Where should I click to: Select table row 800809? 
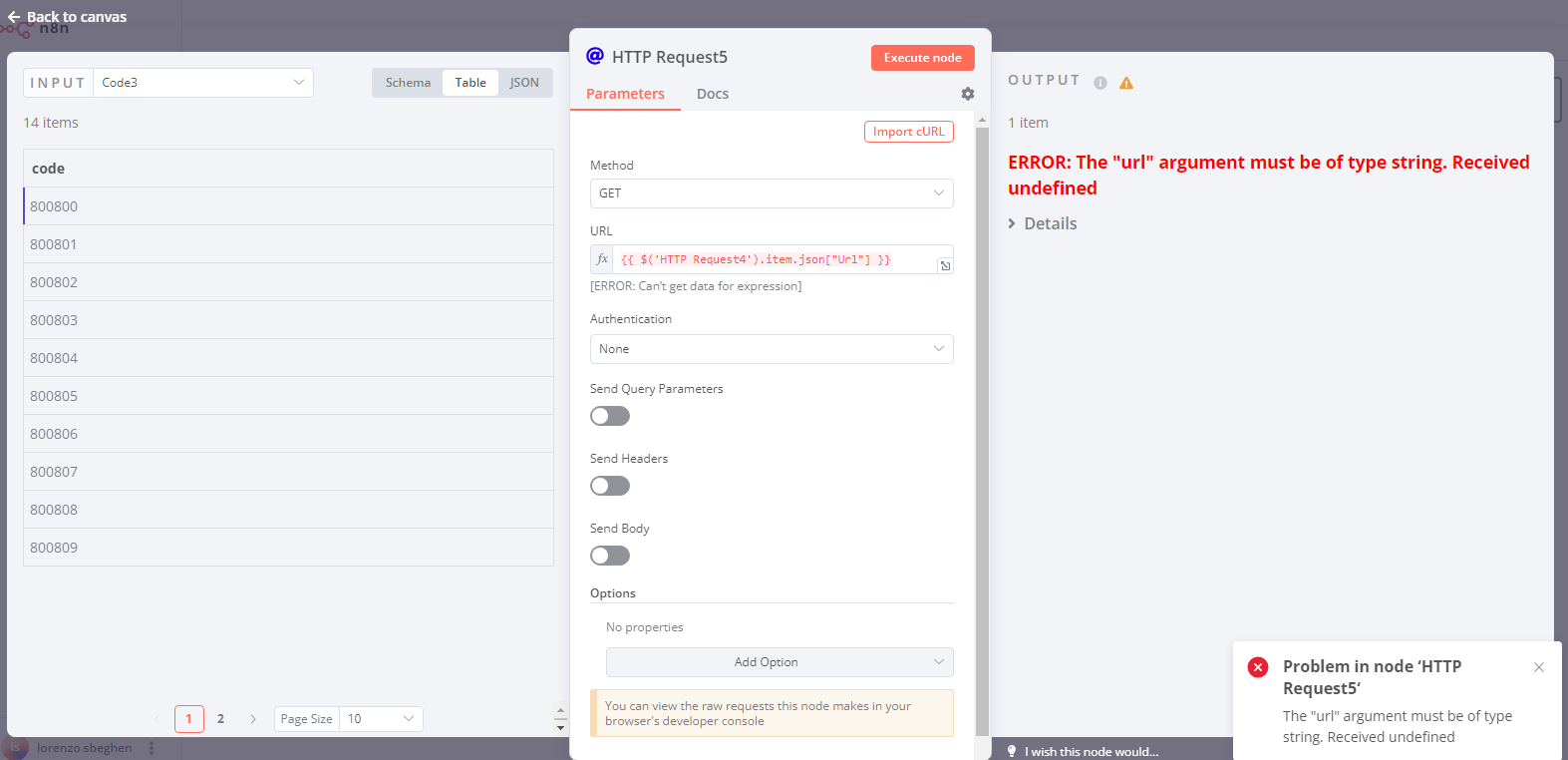(x=288, y=548)
